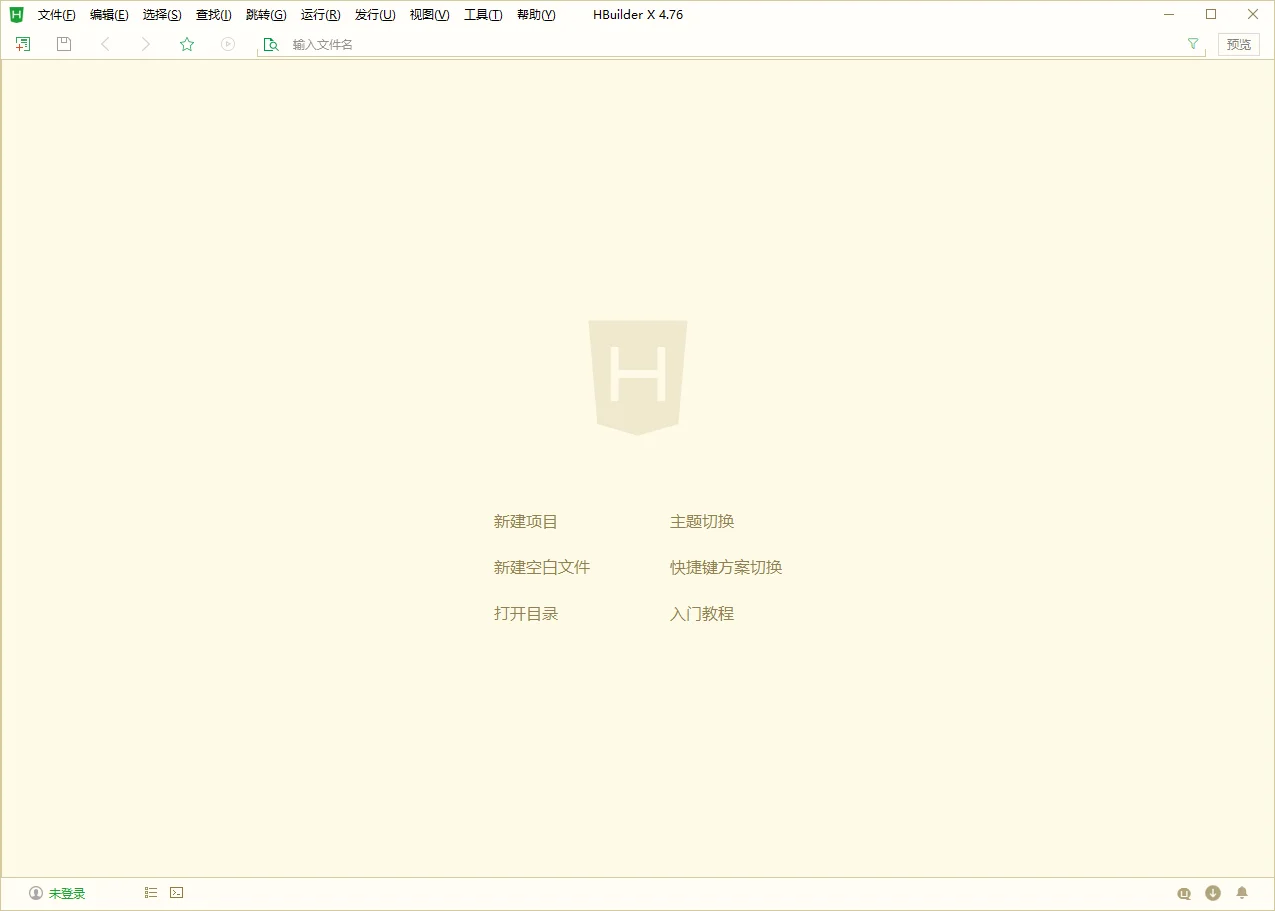Click the filter funnel icon near Preview
Screen dimensions: 1275x911
pos(1192,44)
